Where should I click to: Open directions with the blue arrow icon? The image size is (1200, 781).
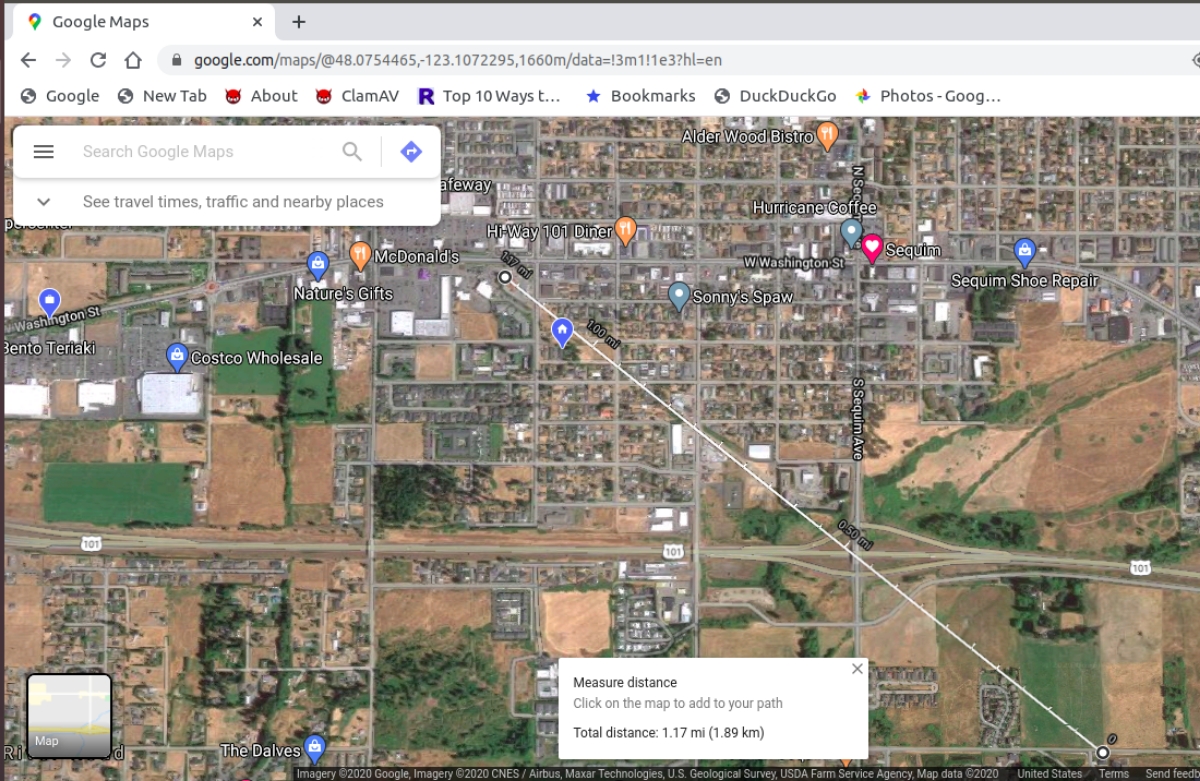(x=411, y=151)
